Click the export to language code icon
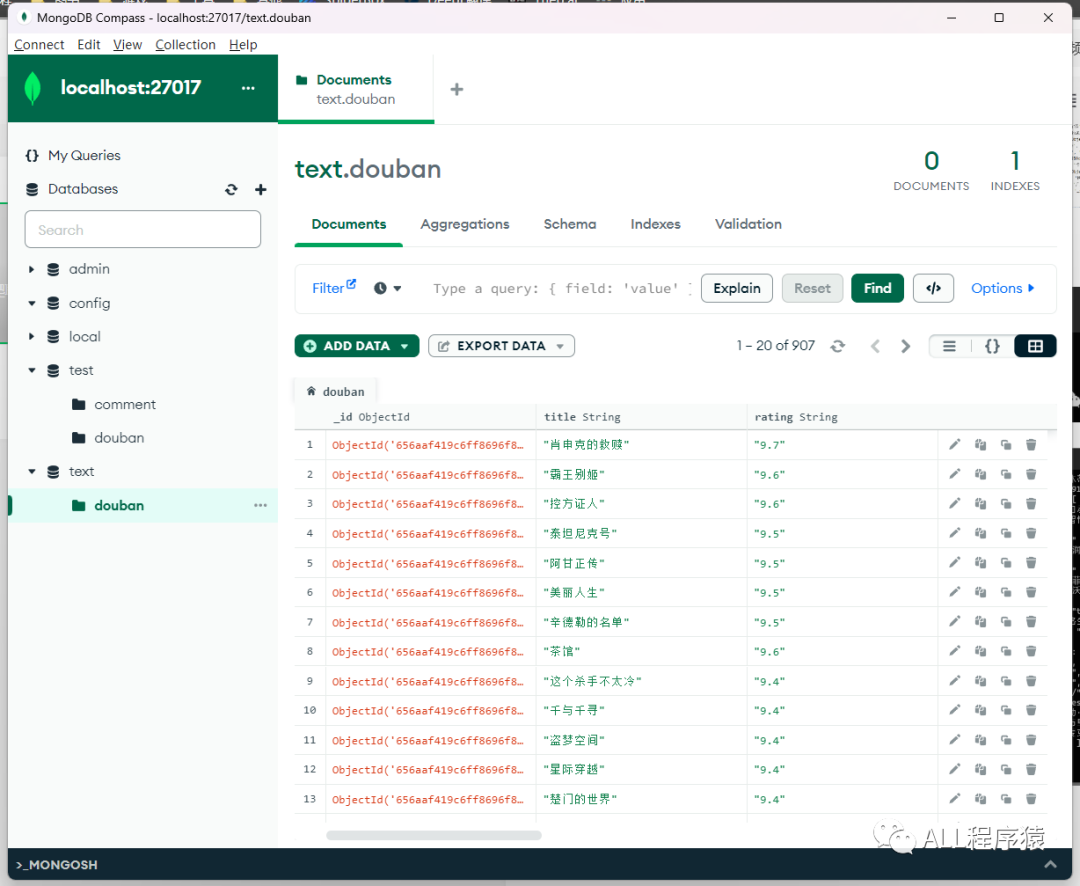 point(933,288)
